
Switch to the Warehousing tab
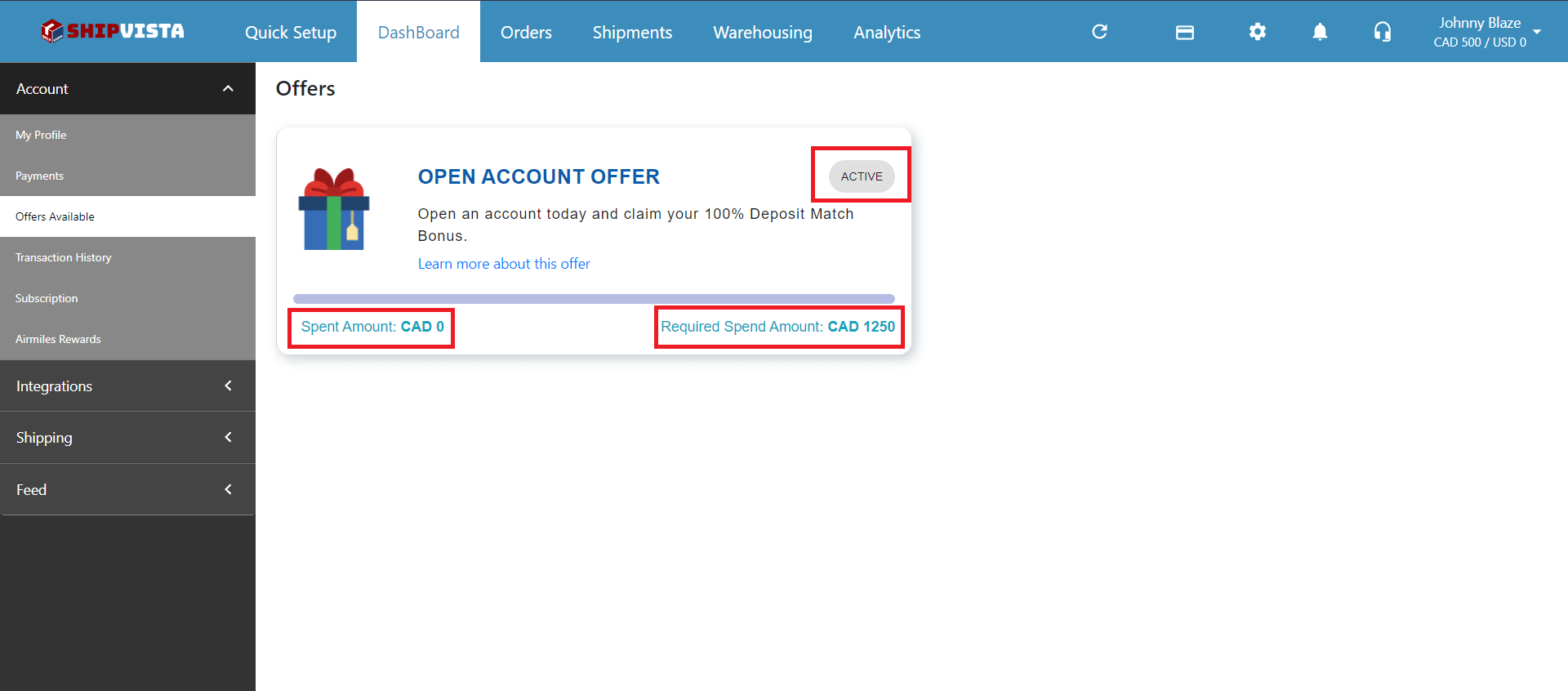pyautogui.click(x=763, y=32)
